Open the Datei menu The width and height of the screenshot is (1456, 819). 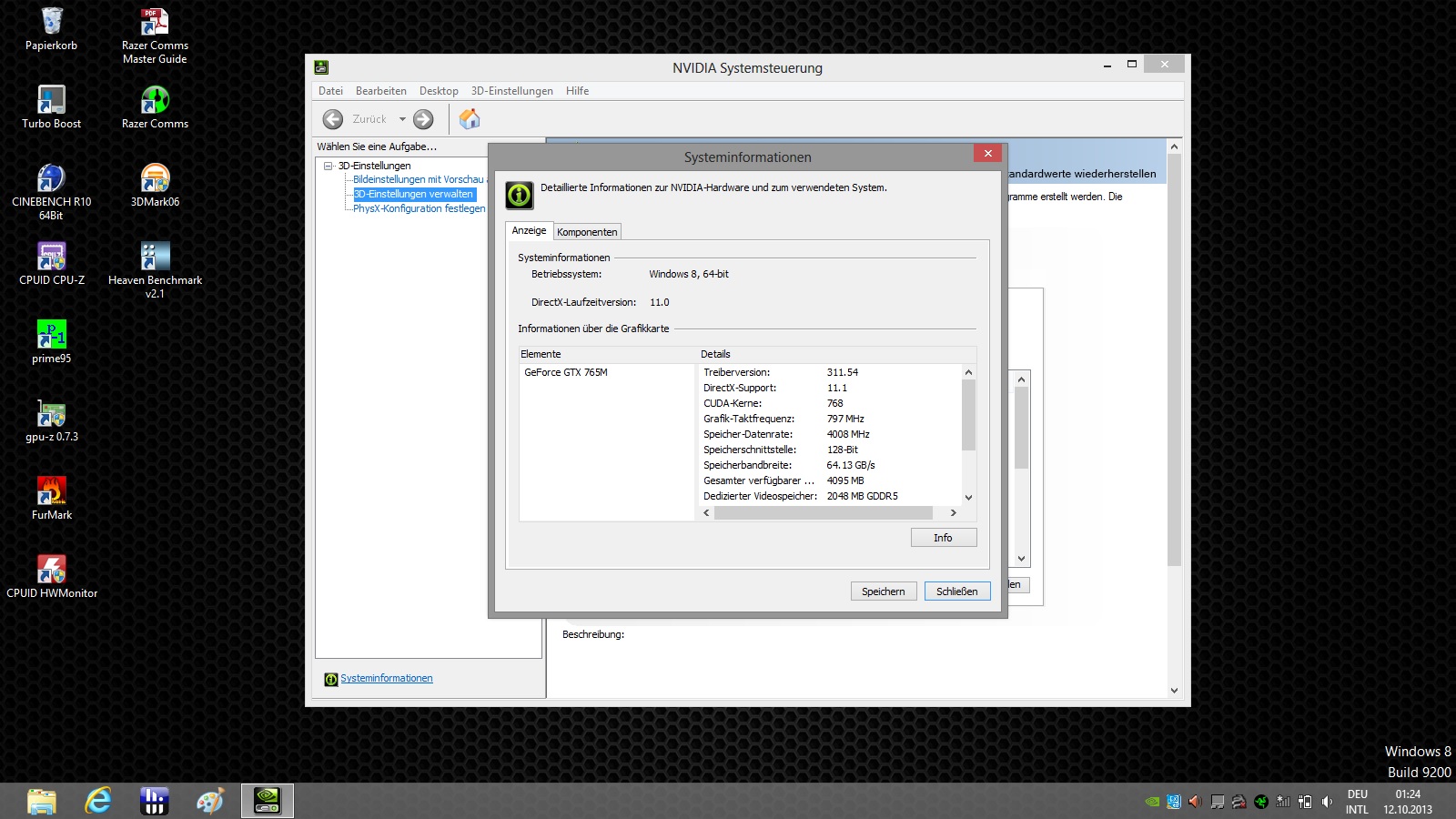pos(330,91)
